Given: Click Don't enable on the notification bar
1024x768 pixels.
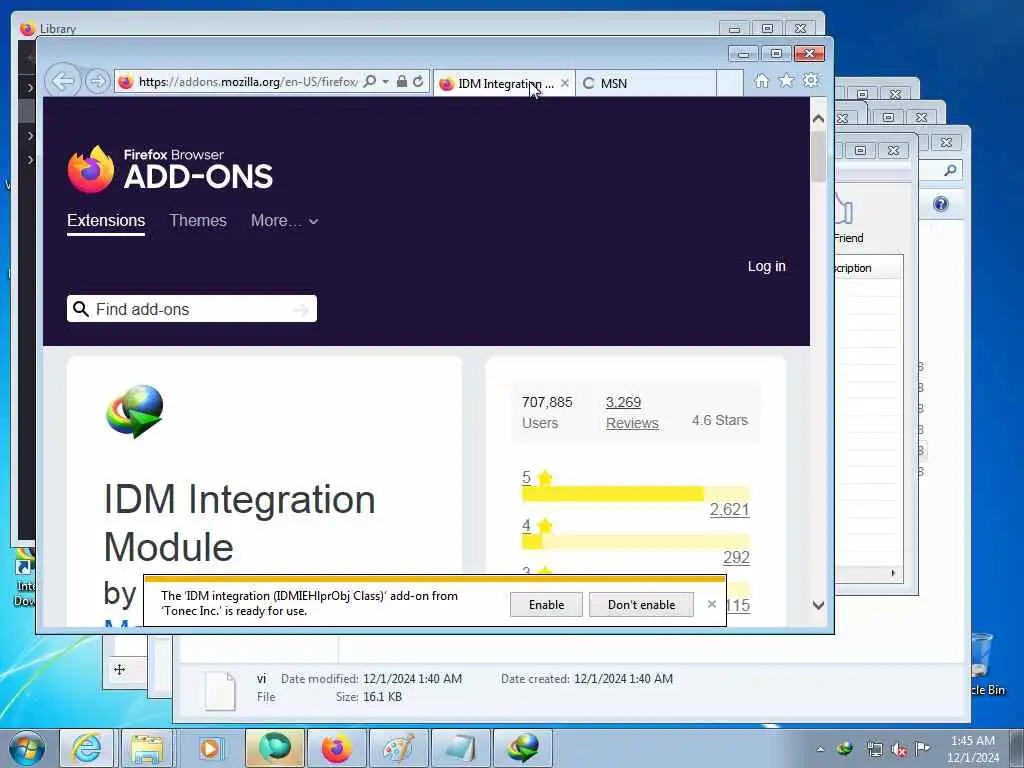Looking at the screenshot, I should click(x=641, y=605).
